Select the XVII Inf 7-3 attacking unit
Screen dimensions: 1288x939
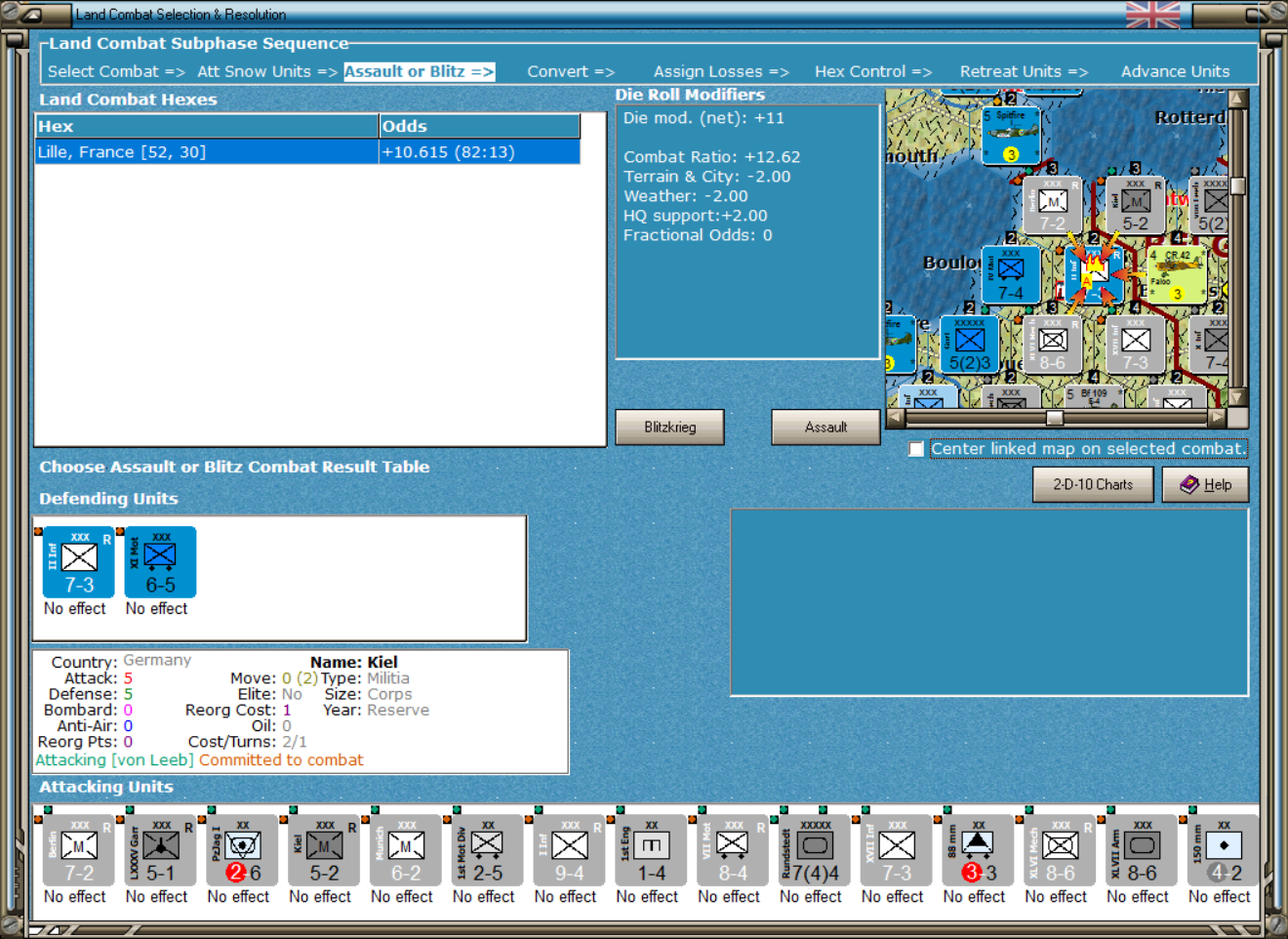click(898, 850)
